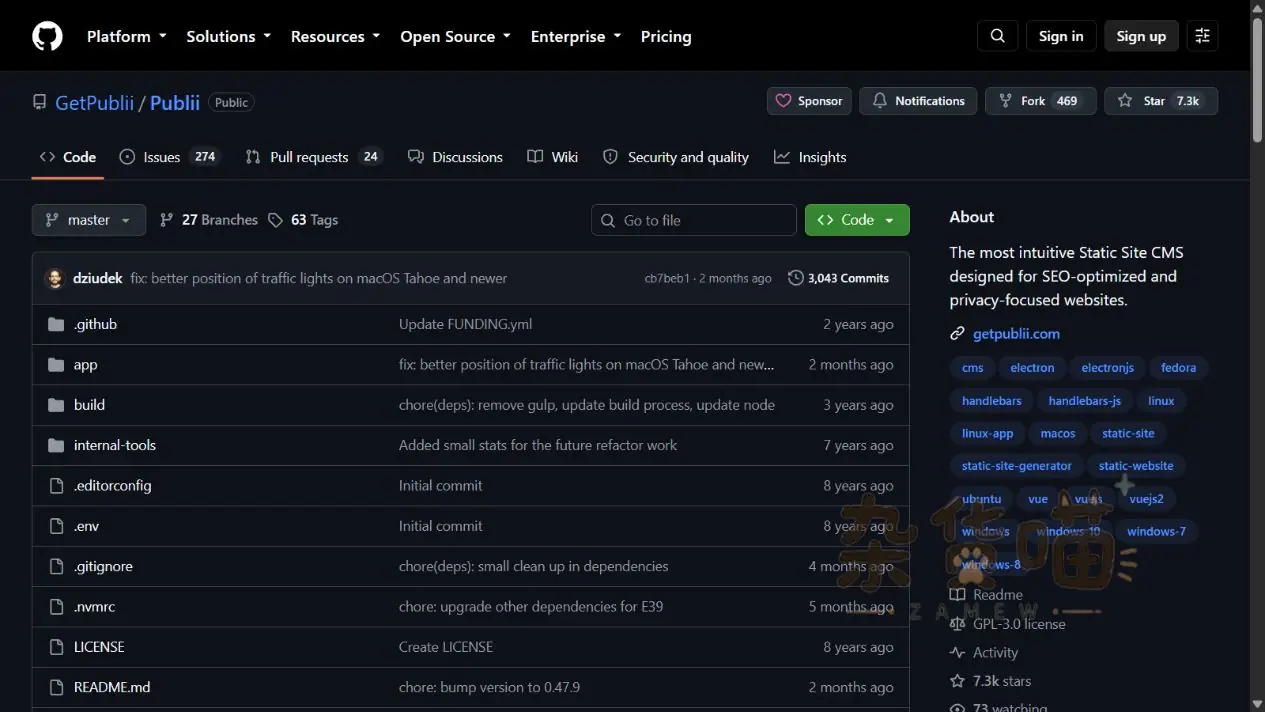Select the electron topic tag
The height and width of the screenshot is (712, 1265).
(x=1032, y=368)
